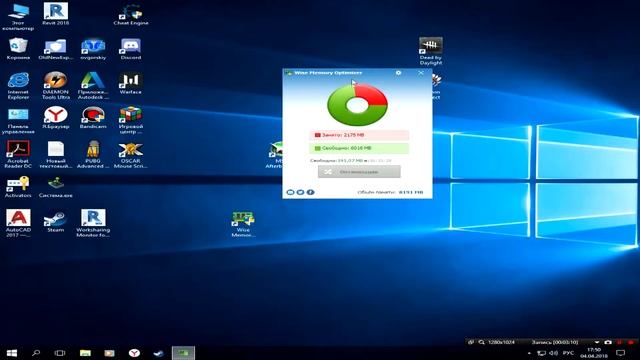Image resolution: width=640 pixels, height=360 pixels.
Task: Open taskbar search magnifier
Action: [36, 353]
